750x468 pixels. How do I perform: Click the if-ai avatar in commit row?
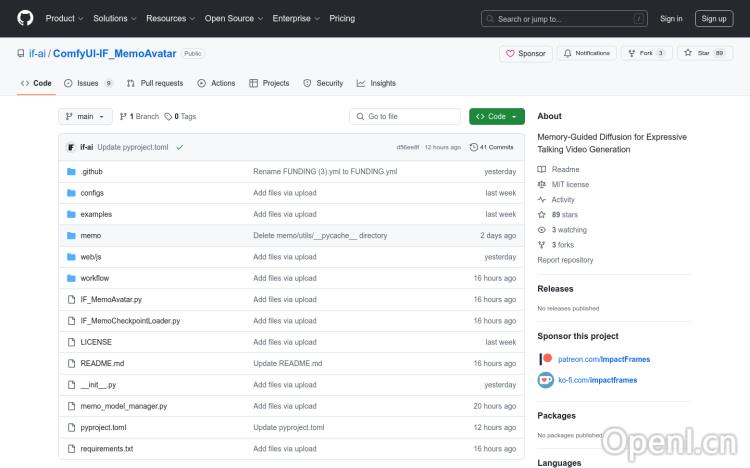(71, 147)
